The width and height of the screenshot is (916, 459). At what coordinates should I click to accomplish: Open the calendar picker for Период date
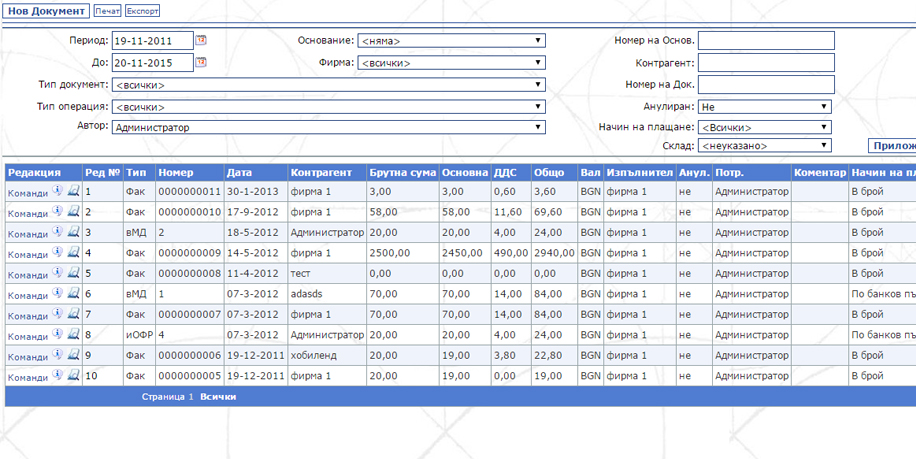pos(201,41)
